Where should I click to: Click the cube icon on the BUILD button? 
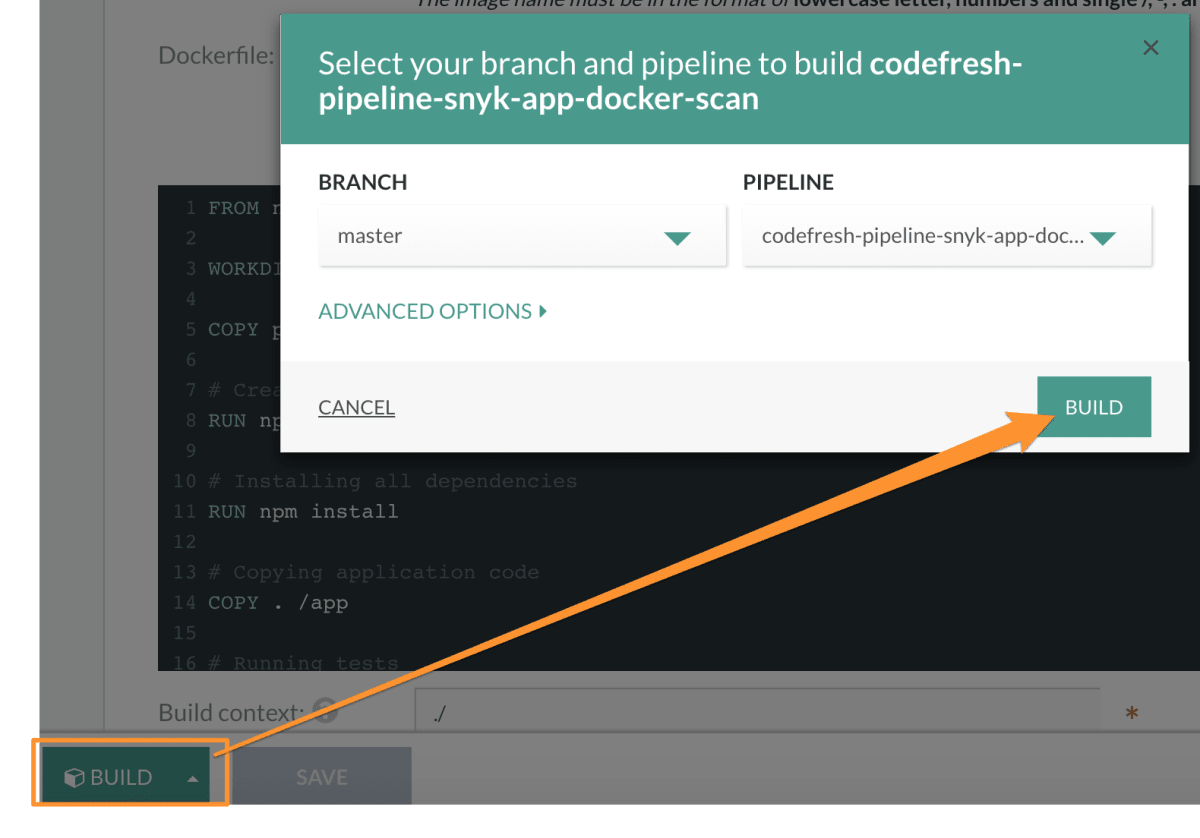click(74, 774)
